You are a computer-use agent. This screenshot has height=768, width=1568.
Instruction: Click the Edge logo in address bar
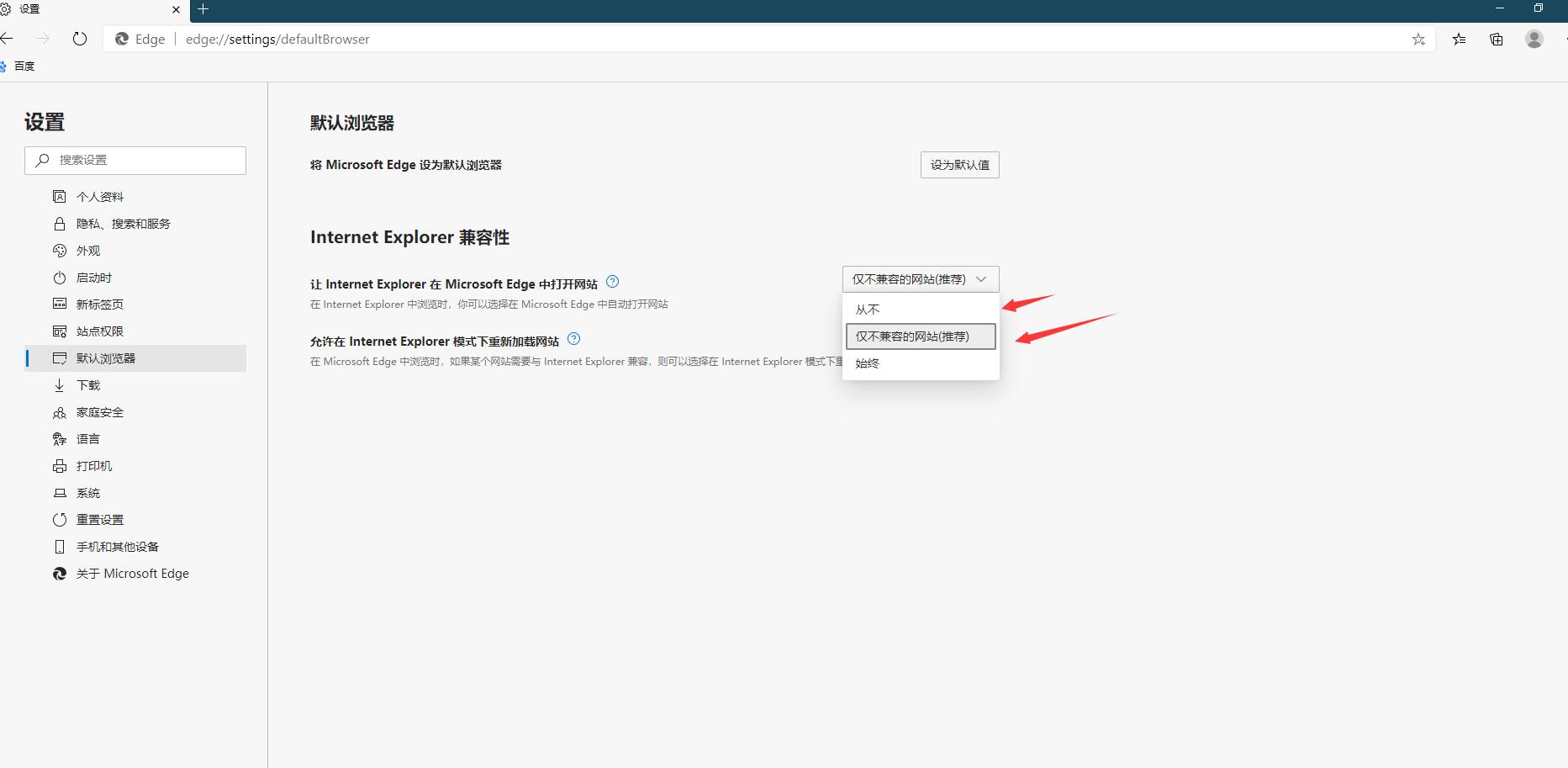(x=122, y=39)
